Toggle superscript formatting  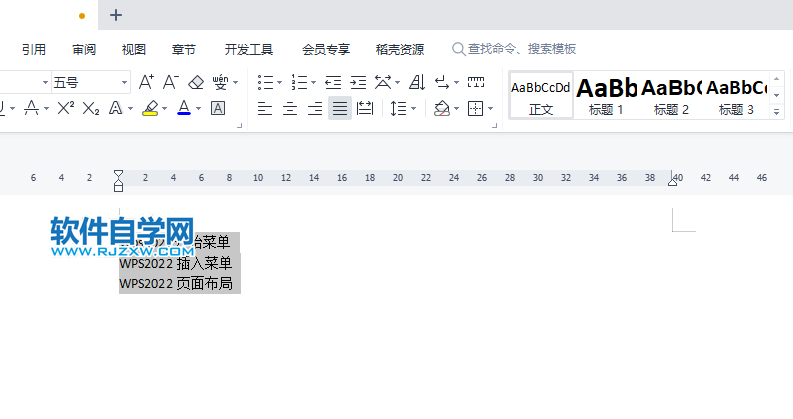click(66, 108)
